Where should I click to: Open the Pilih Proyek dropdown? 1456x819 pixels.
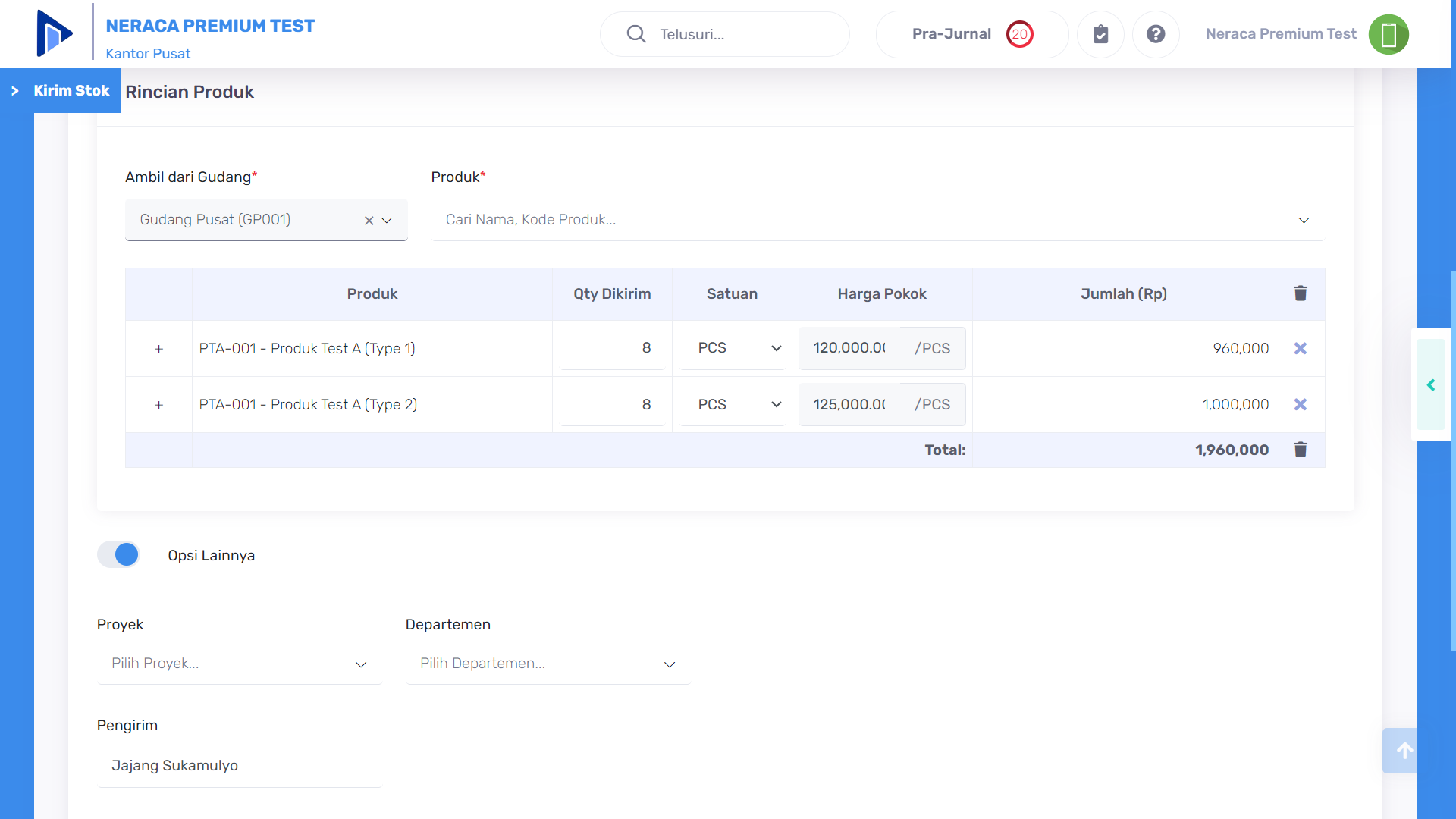point(239,664)
